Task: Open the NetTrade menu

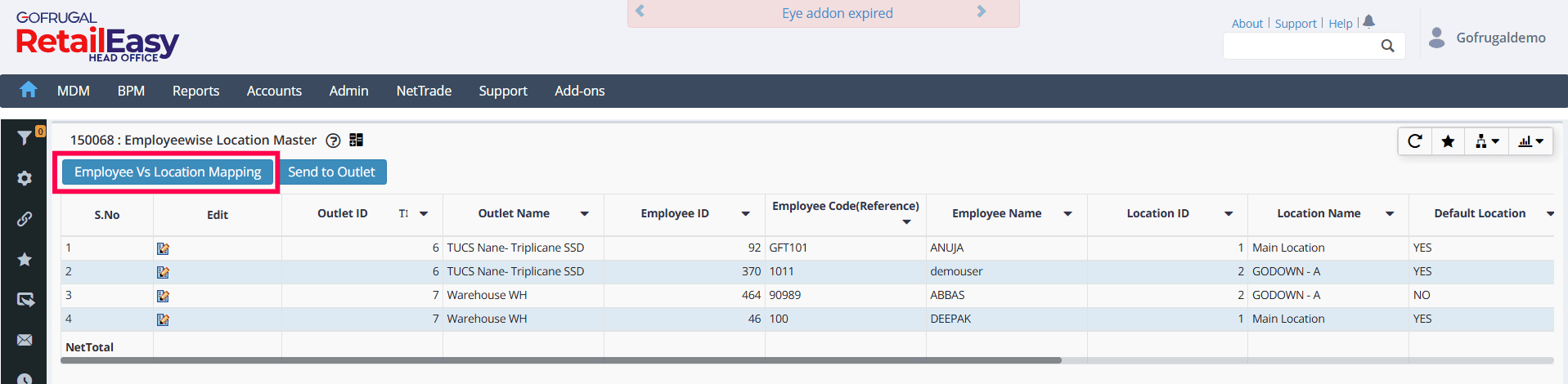Action: (x=424, y=91)
